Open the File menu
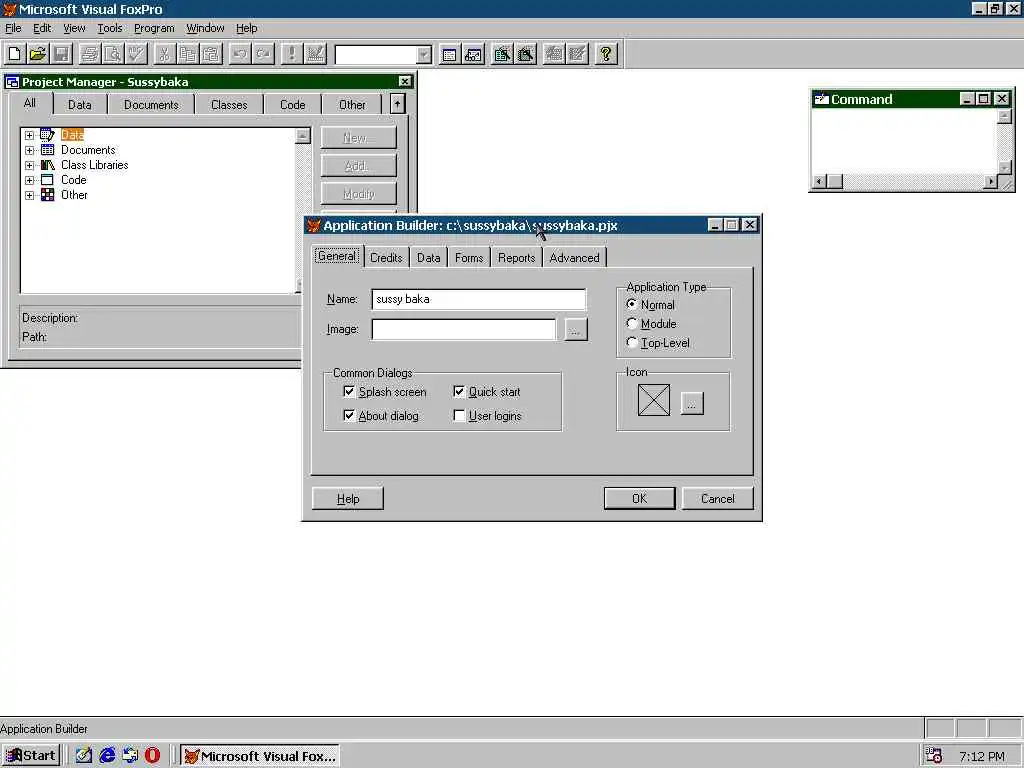The width and height of the screenshot is (1024, 768). [x=13, y=28]
